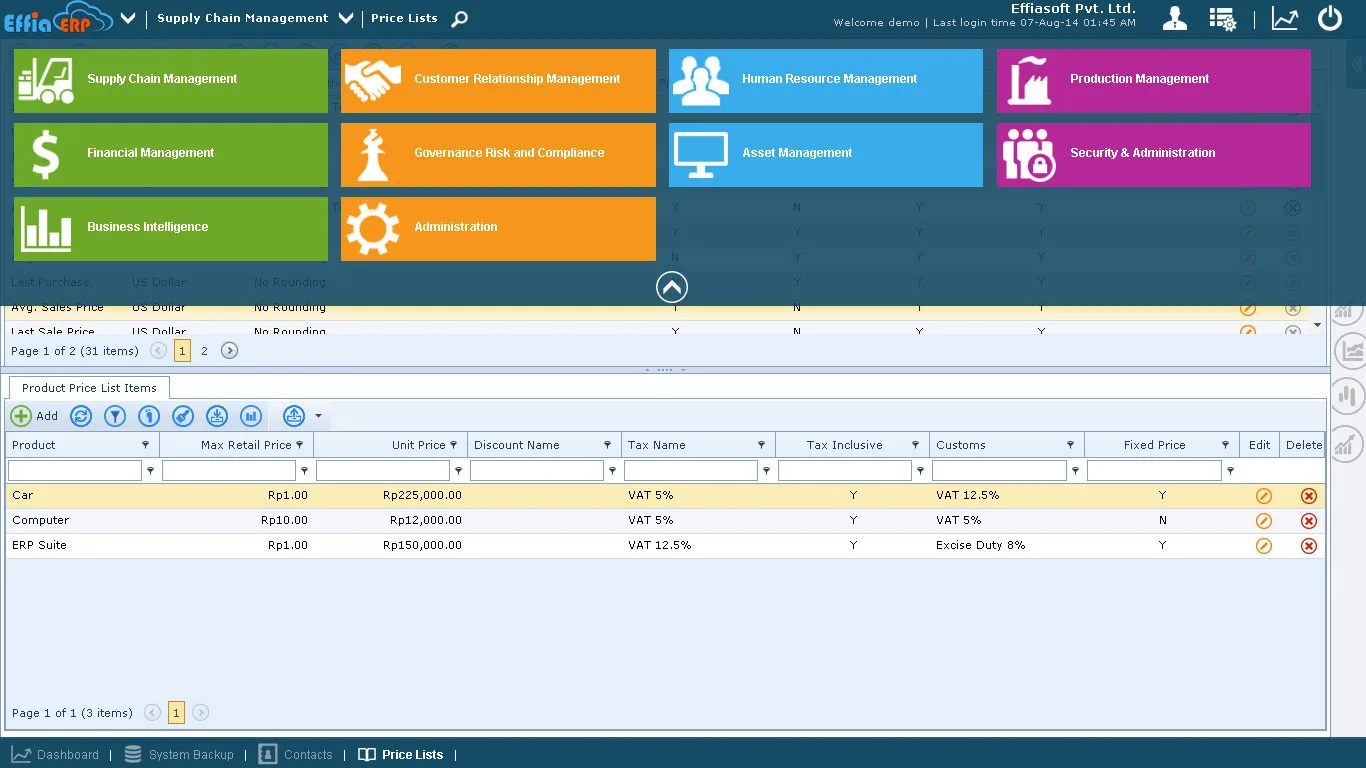Collapse the module menu with the up arrow
Screen dimensions: 1366x768
[x=672, y=288]
